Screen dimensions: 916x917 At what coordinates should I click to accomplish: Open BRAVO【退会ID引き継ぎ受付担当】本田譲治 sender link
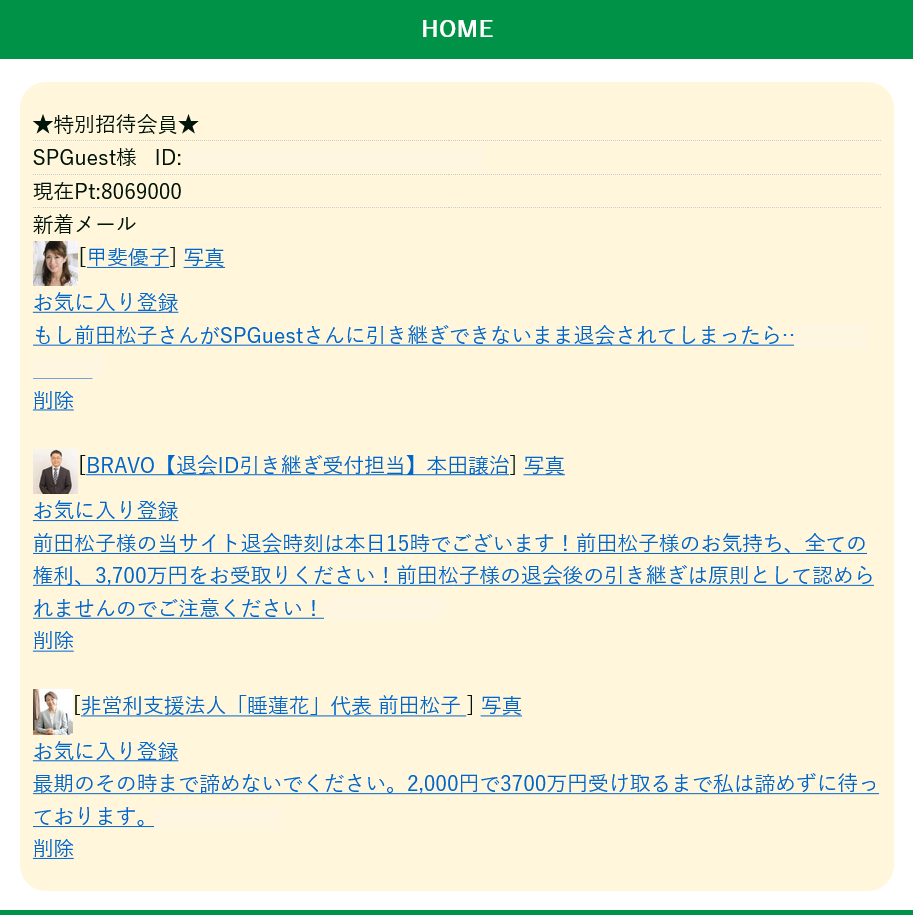pos(298,466)
